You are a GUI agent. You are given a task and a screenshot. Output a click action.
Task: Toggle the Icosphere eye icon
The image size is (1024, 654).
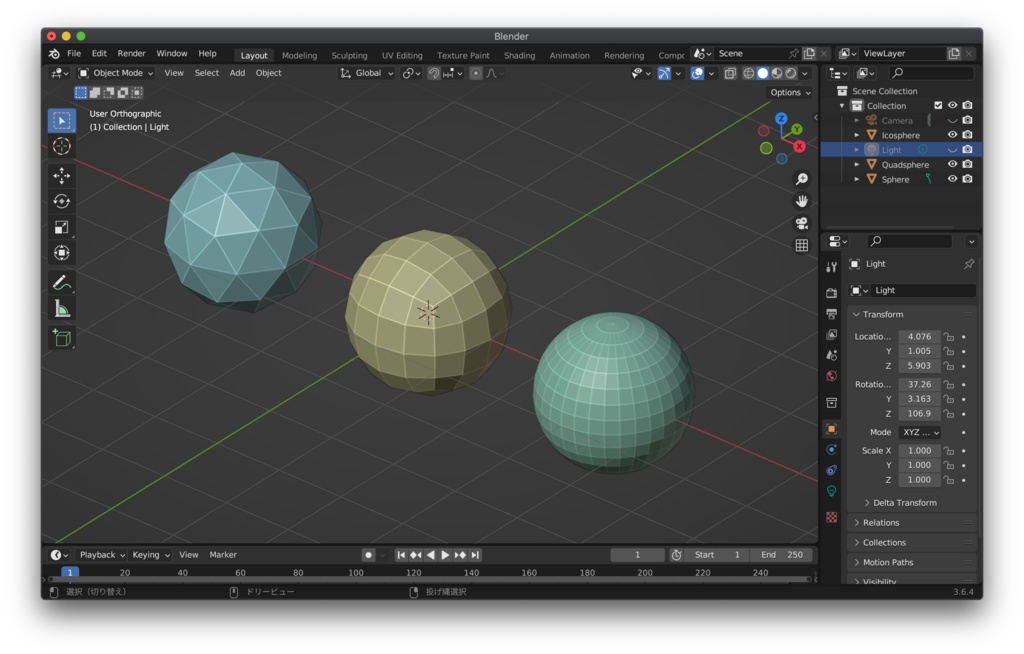952,134
